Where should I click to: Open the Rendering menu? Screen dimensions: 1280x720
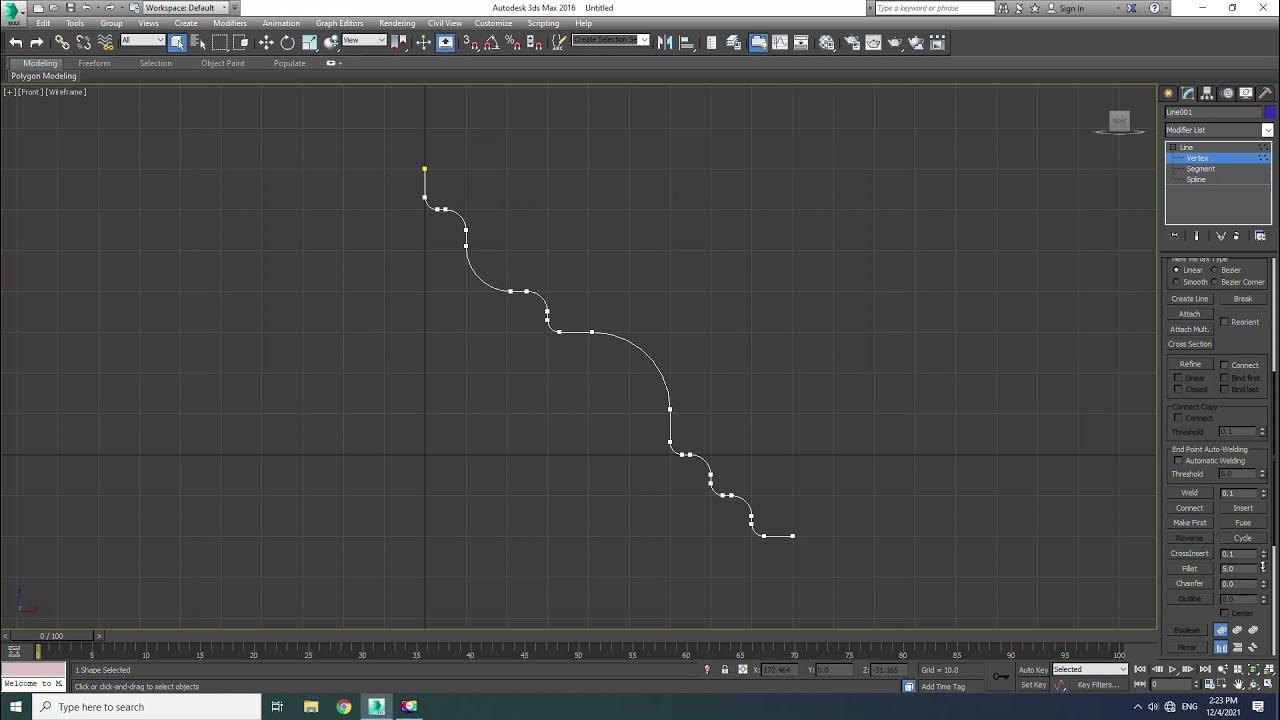[397, 23]
